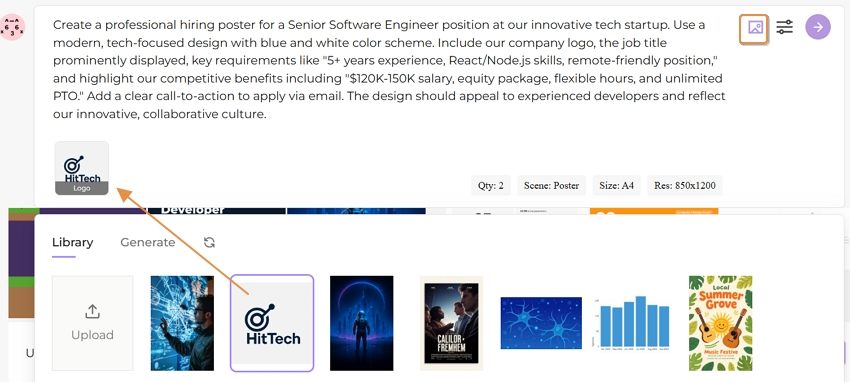Open the Size: A4 selector

pyautogui.click(x=616, y=185)
